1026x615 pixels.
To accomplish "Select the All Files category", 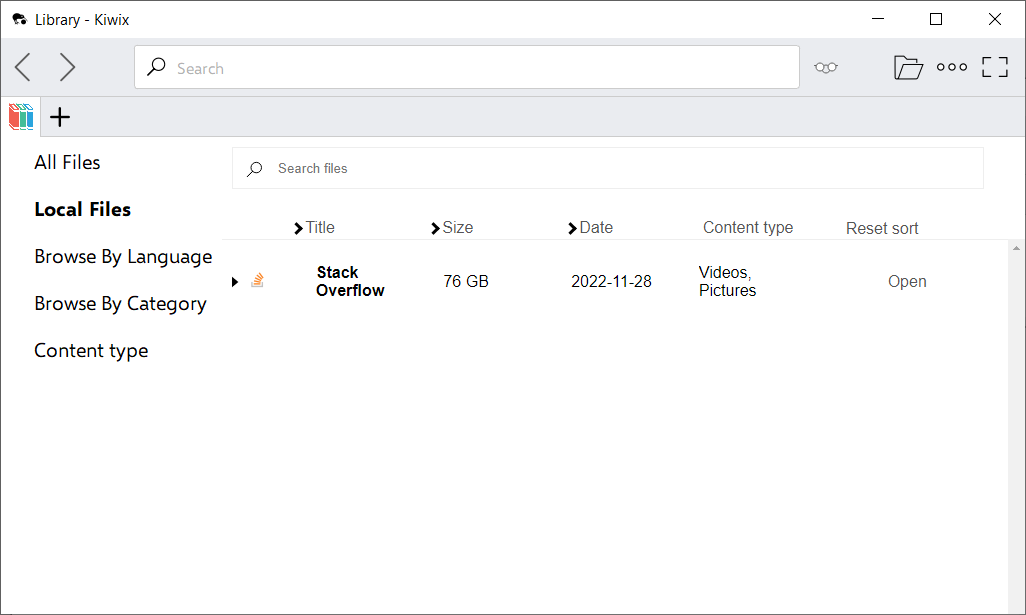I will 67,162.
